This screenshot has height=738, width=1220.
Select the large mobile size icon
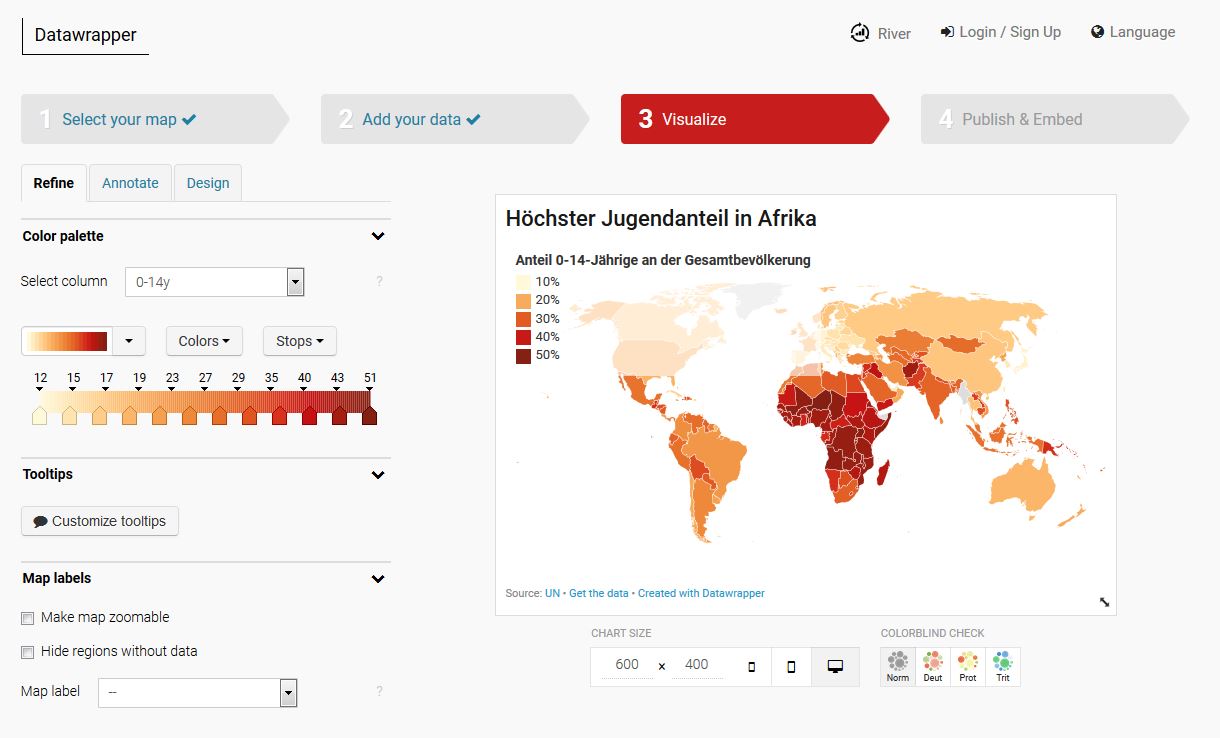point(791,666)
